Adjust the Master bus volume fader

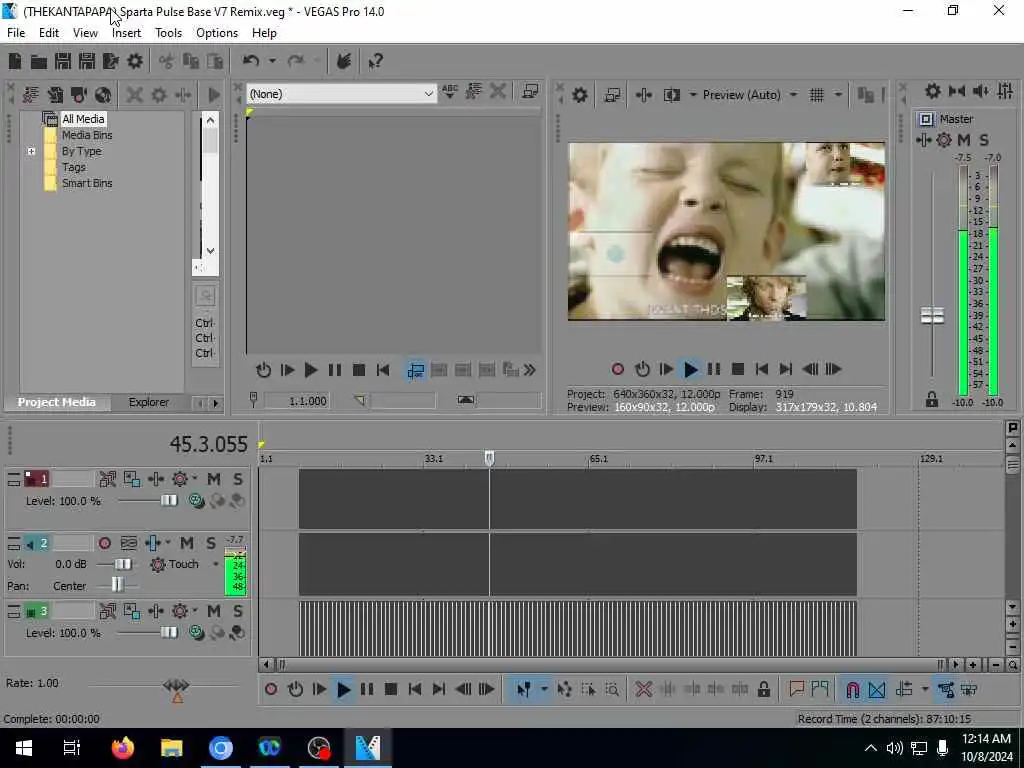tap(932, 316)
